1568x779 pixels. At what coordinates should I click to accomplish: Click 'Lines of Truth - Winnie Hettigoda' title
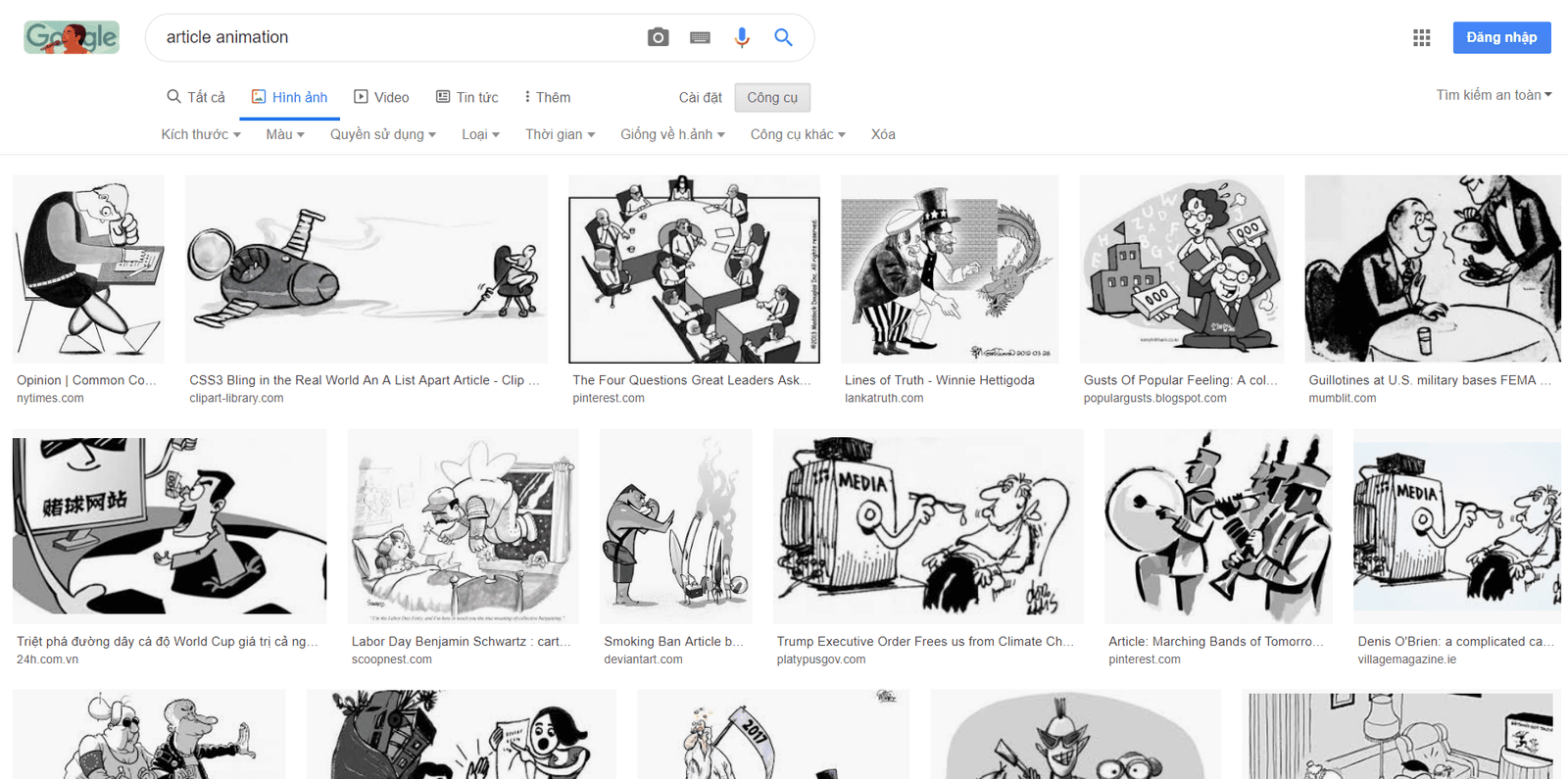tap(940, 380)
